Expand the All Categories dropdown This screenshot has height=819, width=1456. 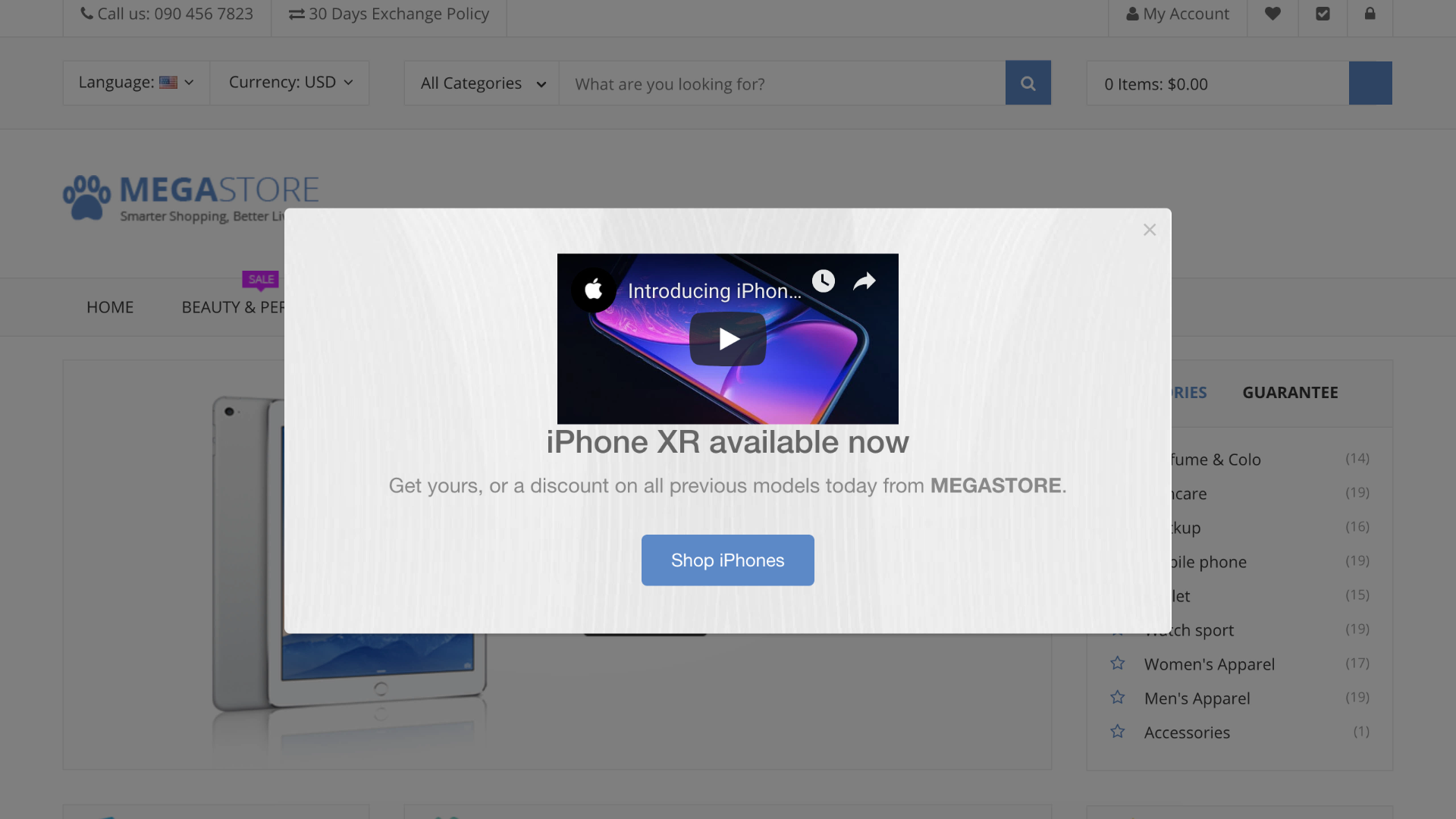[481, 82]
